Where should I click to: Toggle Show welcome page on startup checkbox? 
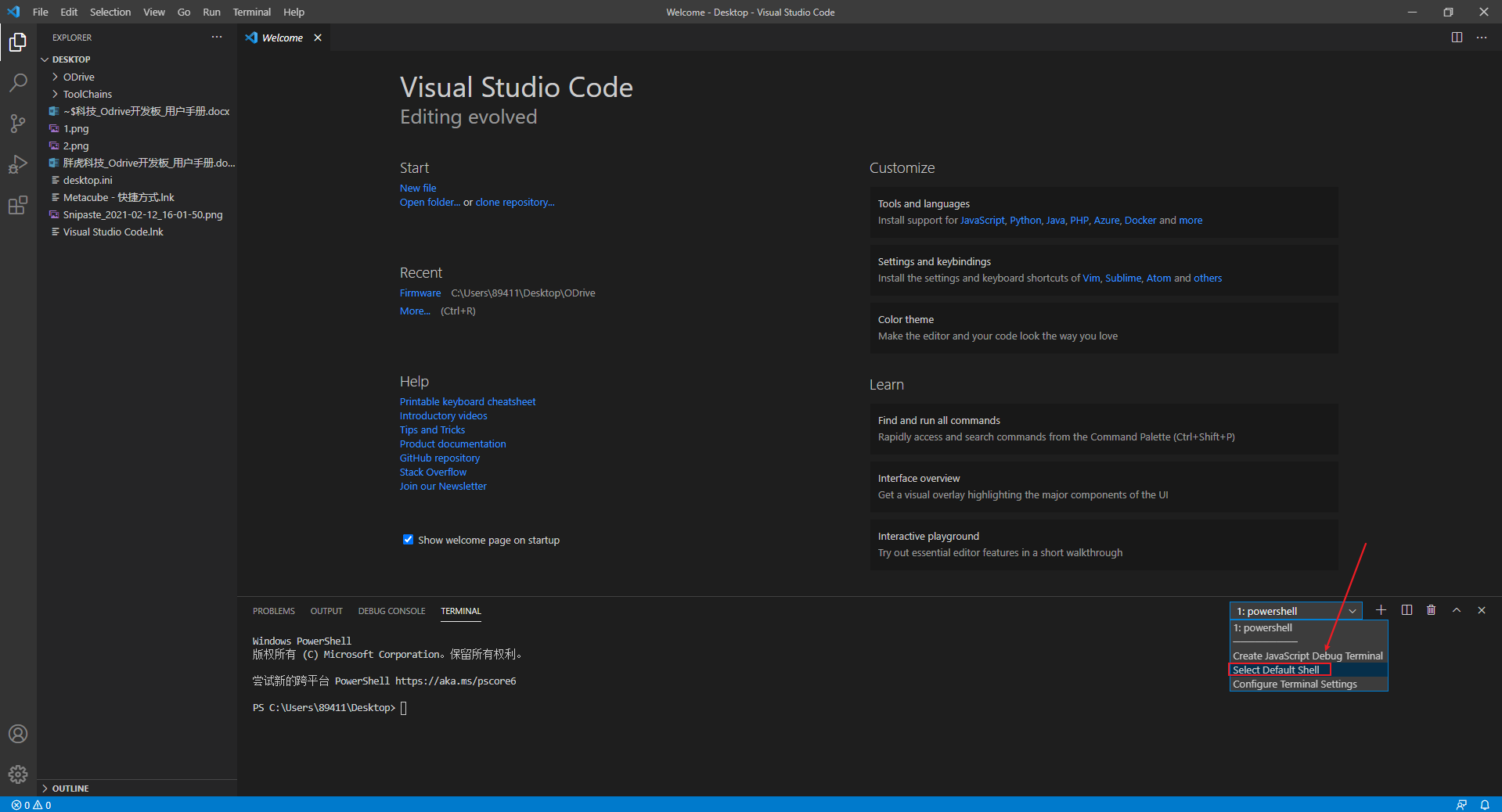(408, 540)
